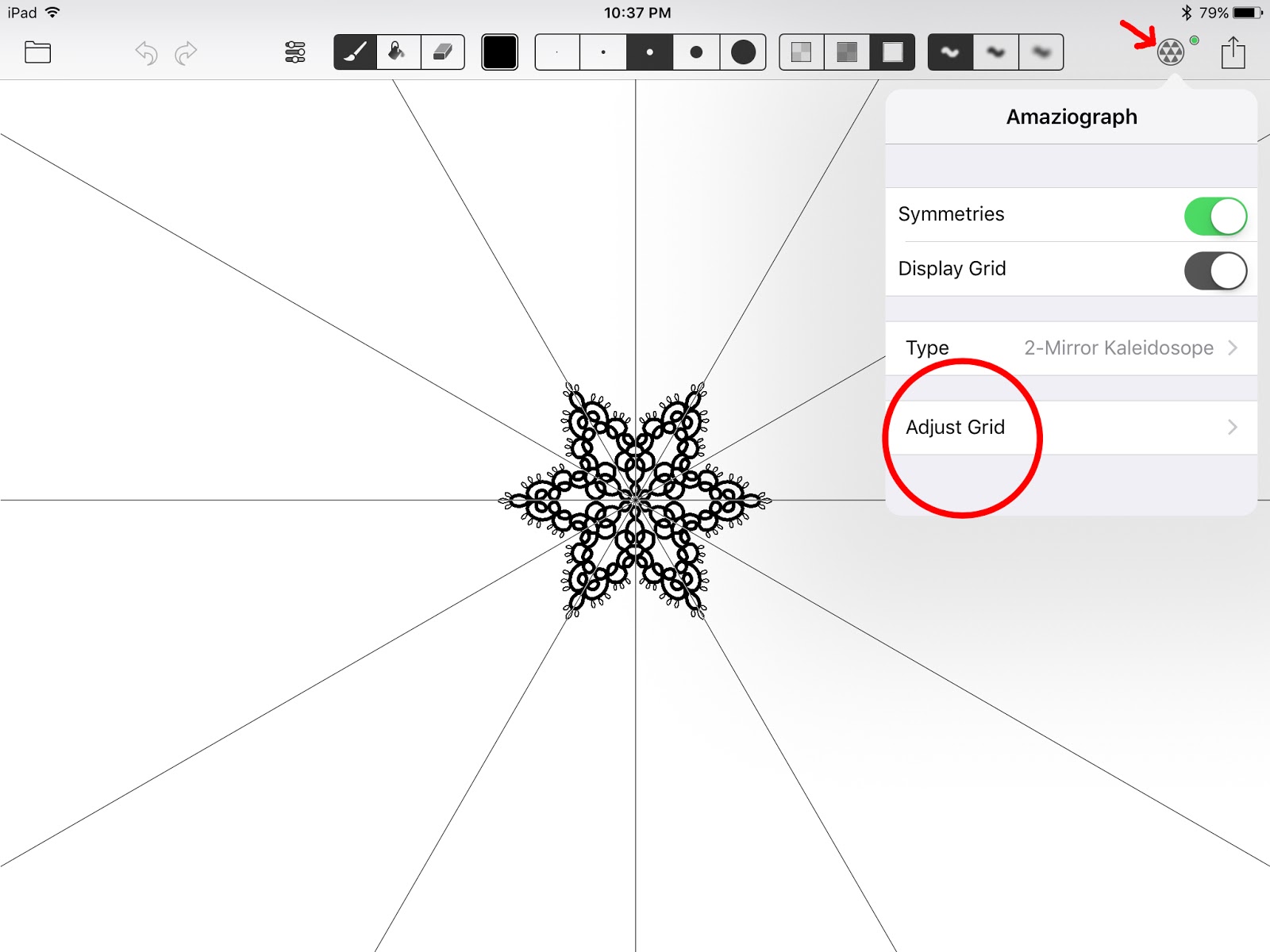Screen dimensions: 1270x952
Task: Open the file browser folder
Action: point(37,52)
